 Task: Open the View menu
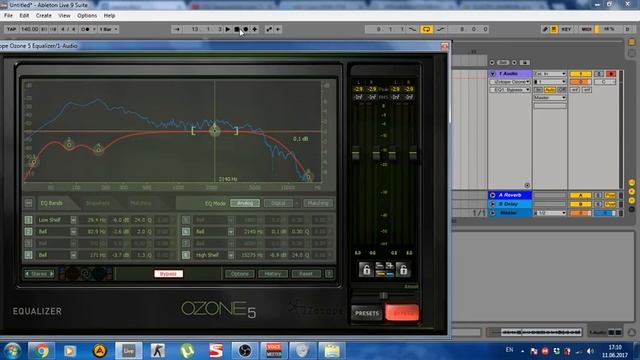tap(64, 16)
